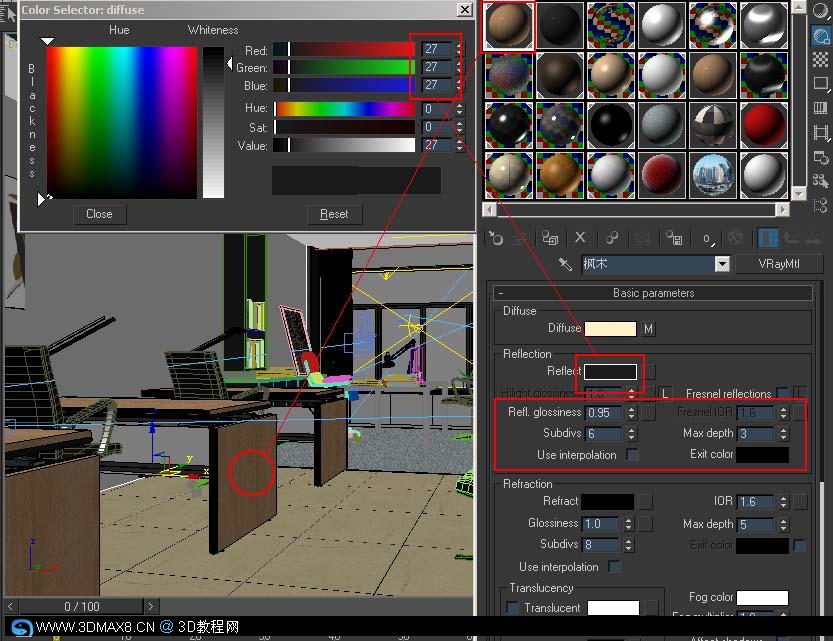Open the Material/Map Navigator icon
This screenshot has height=641, width=833.
[x=821, y=205]
